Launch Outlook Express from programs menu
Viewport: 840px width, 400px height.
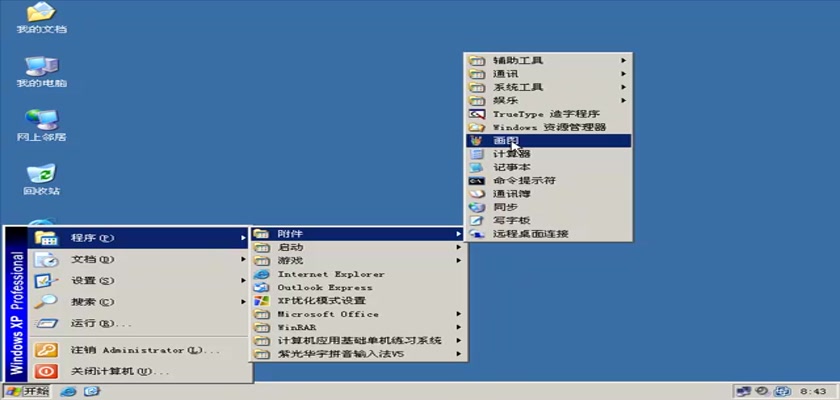[x=358, y=288]
